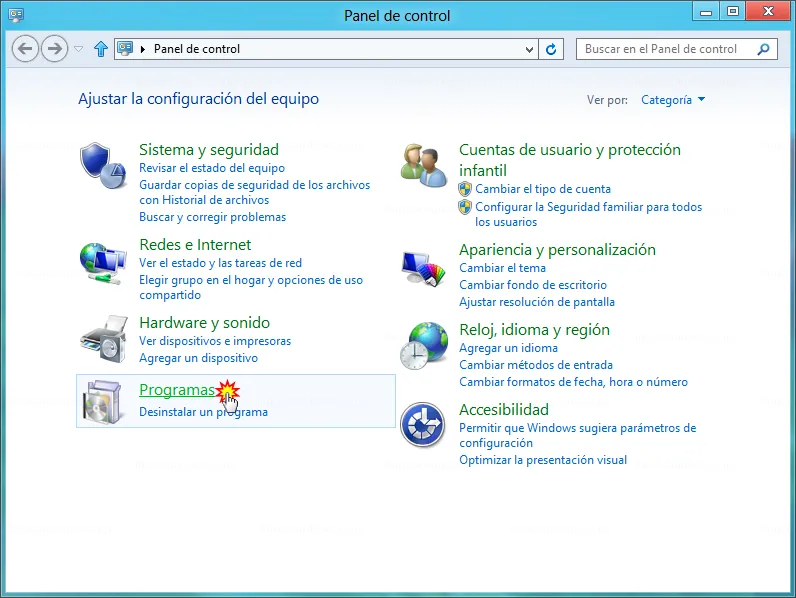The width and height of the screenshot is (796, 598).
Task: Open Elegir grupo en el hogar link
Action: (x=251, y=287)
